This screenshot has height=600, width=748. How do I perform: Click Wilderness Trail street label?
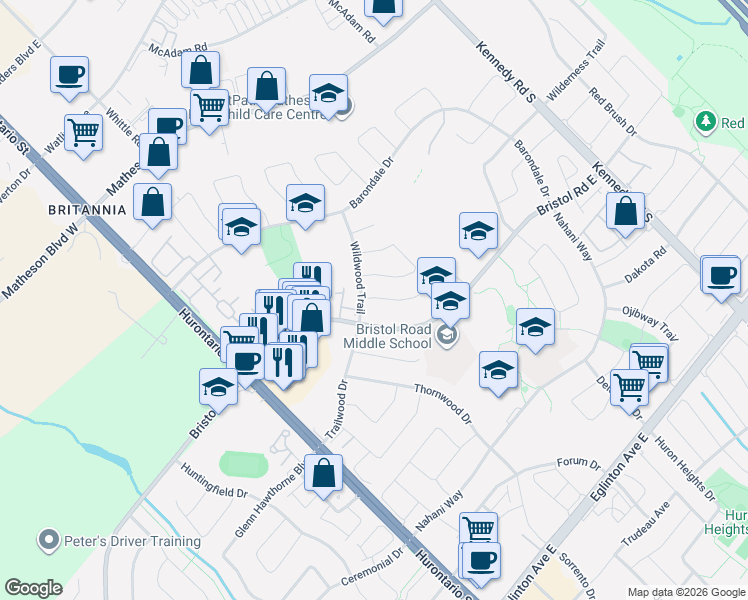pyautogui.click(x=576, y=70)
